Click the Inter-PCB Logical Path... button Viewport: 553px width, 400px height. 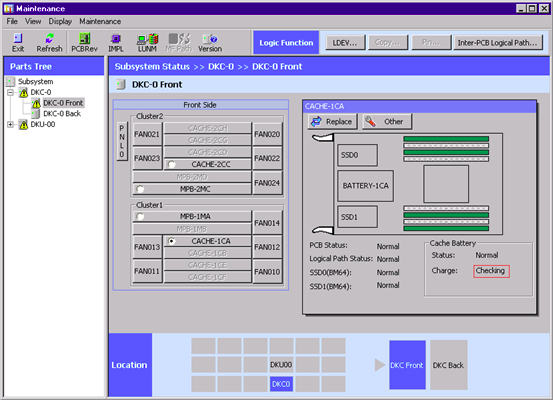click(x=498, y=43)
